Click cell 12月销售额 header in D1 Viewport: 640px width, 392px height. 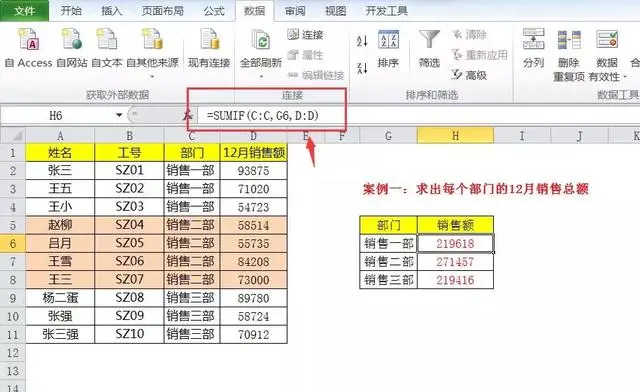[253, 153]
